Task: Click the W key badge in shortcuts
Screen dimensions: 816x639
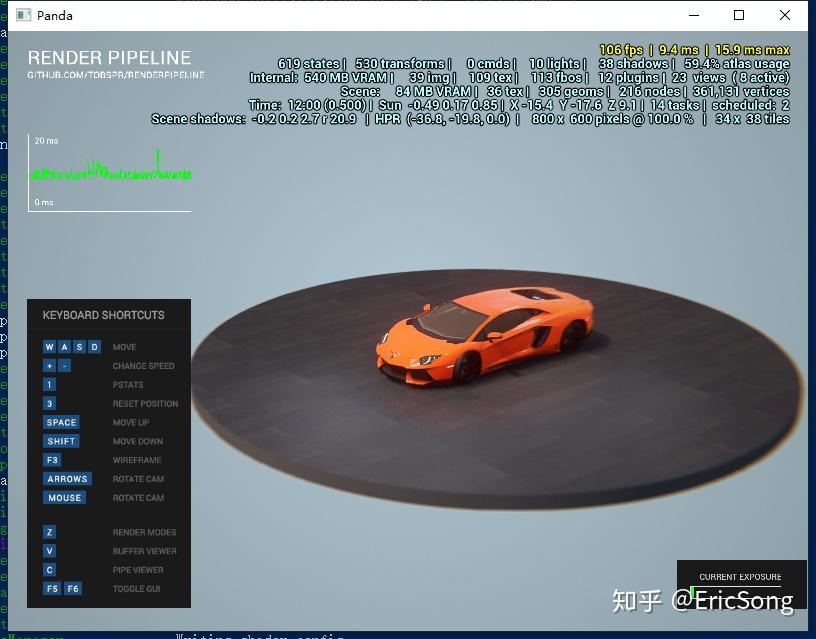Action: click(49, 347)
